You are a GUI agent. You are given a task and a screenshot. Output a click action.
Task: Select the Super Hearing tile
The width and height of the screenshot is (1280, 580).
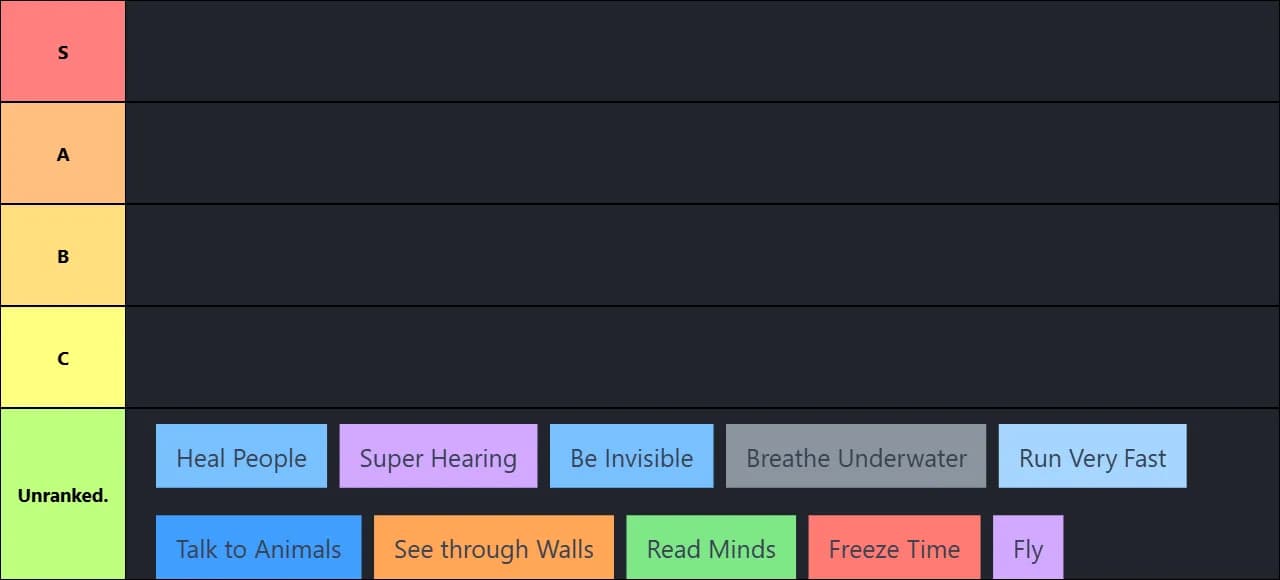(x=438, y=456)
